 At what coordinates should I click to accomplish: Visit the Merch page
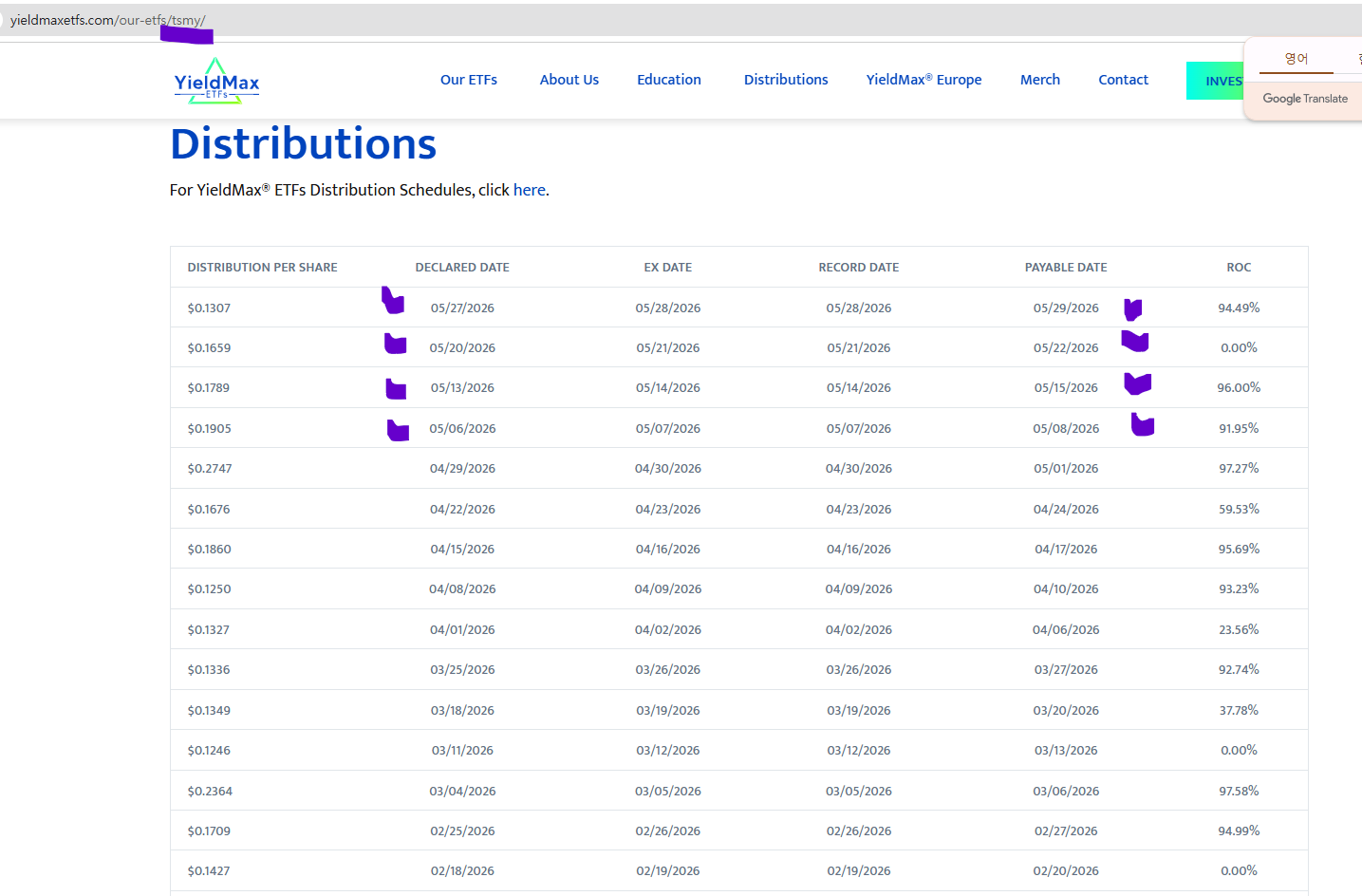(x=1040, y=80)
